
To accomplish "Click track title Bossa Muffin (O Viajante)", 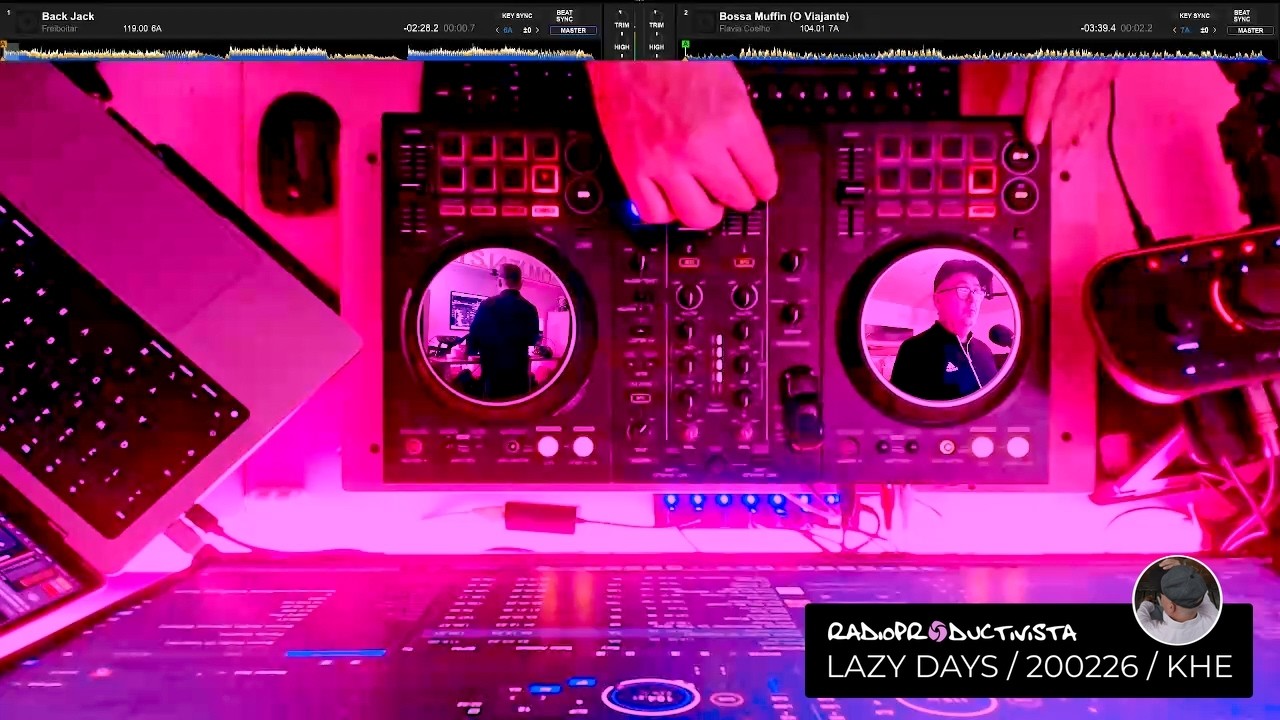I will tap(784, 16).
